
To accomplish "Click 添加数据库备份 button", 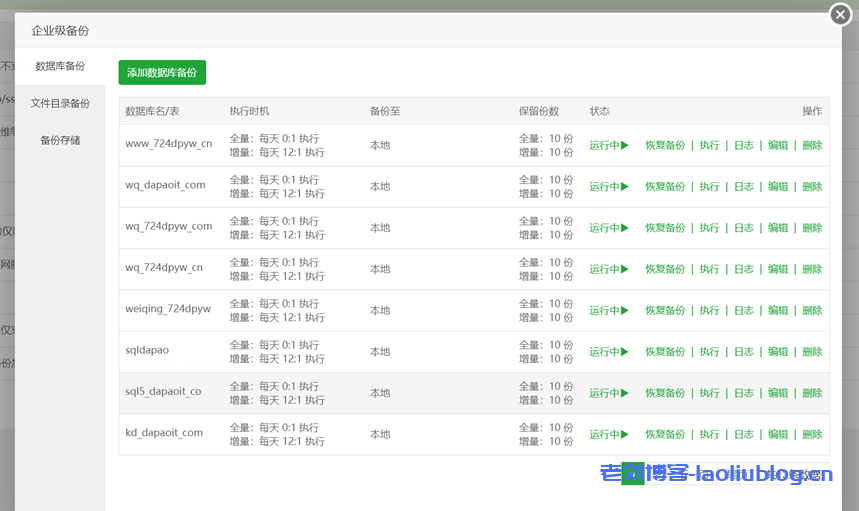I will 162,73.
